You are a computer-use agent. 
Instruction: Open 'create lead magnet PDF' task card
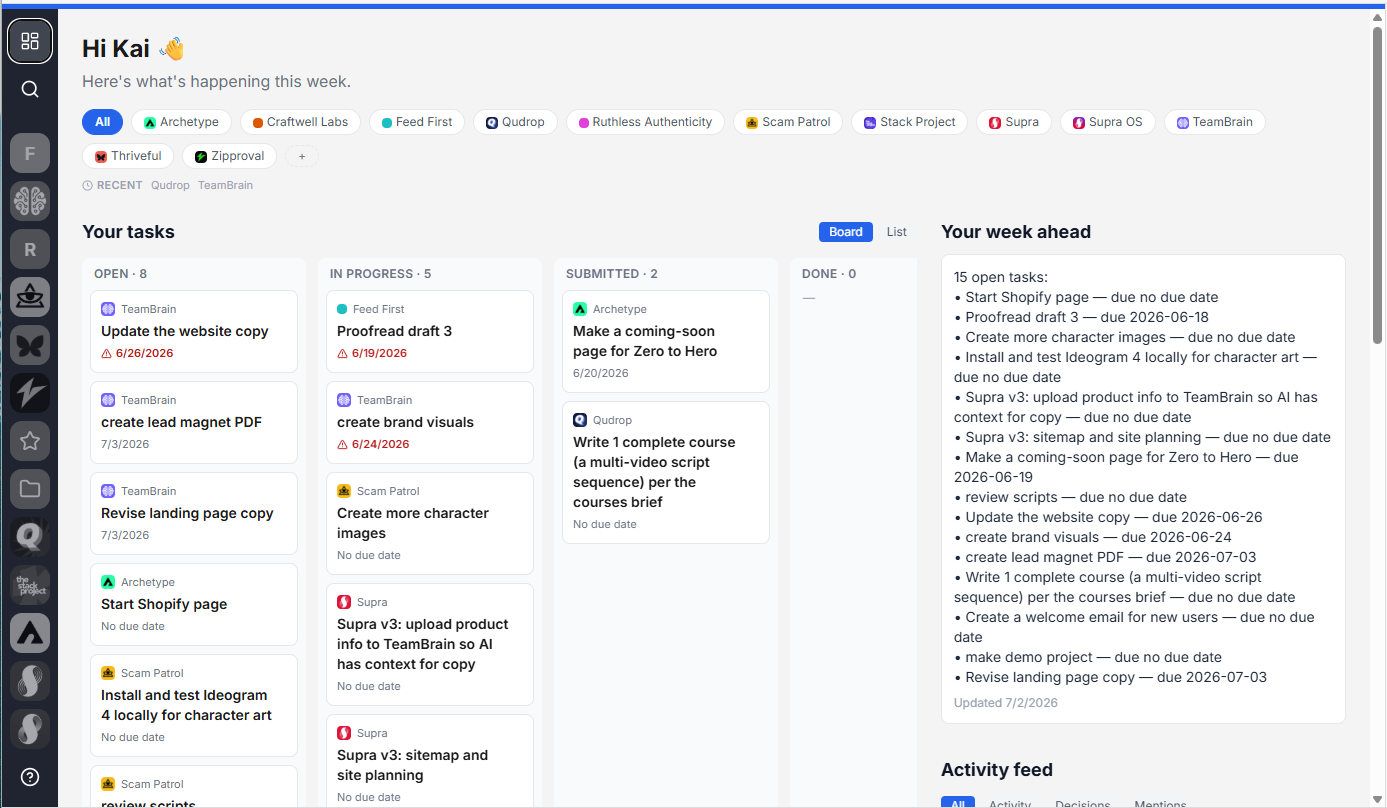[x=194, y=422]
